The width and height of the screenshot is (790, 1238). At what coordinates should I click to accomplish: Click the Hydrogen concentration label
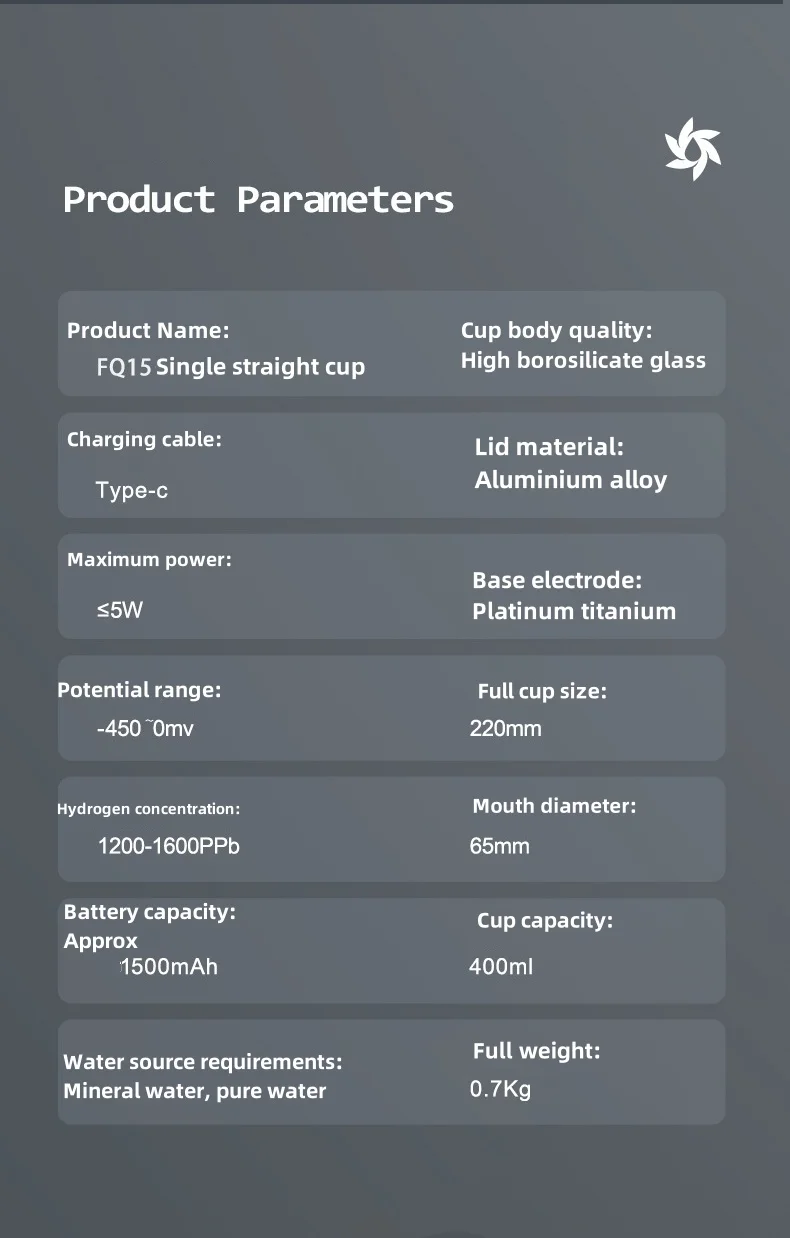[148, 809]
